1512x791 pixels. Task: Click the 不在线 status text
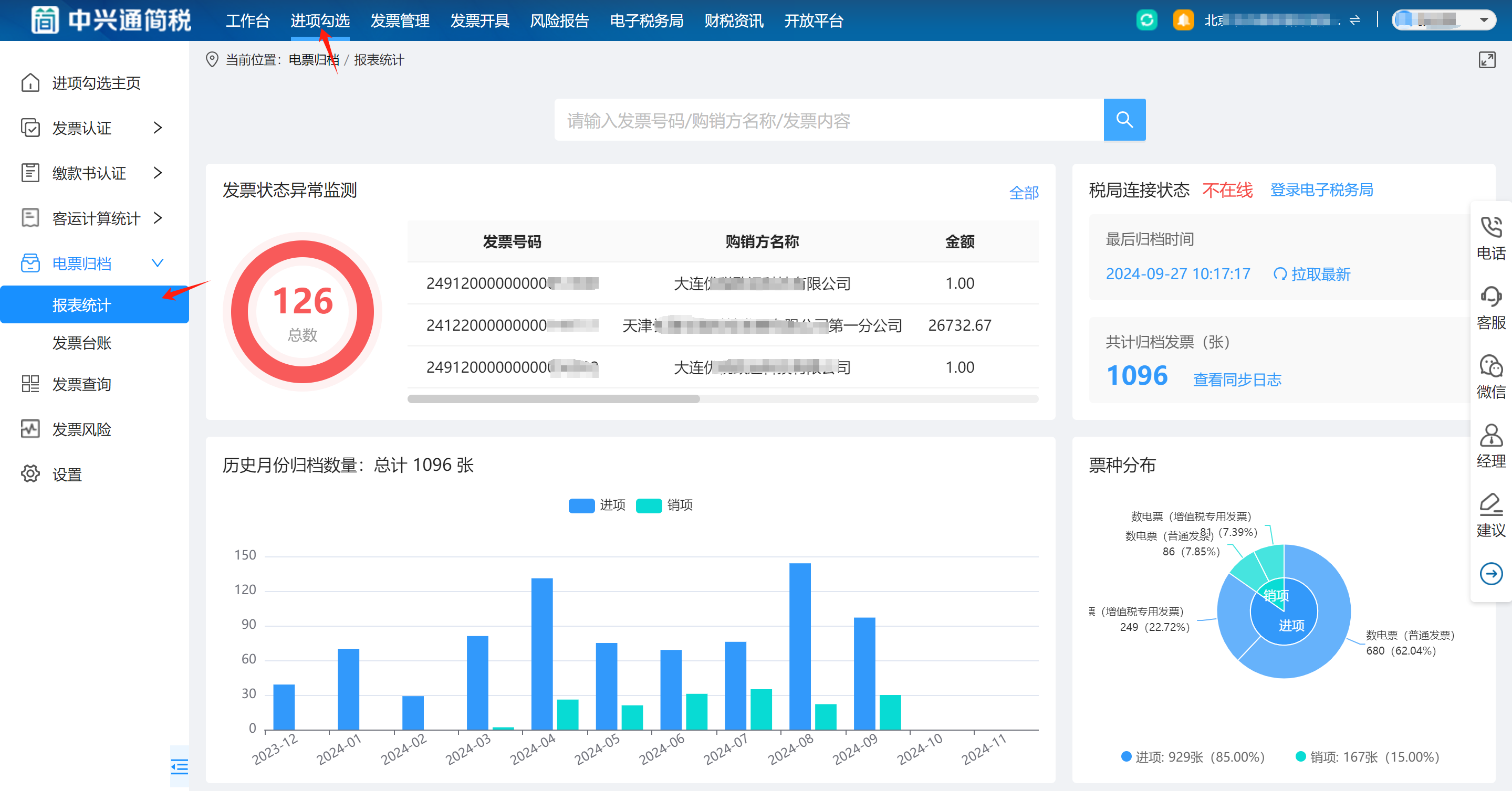point(1227,190)
